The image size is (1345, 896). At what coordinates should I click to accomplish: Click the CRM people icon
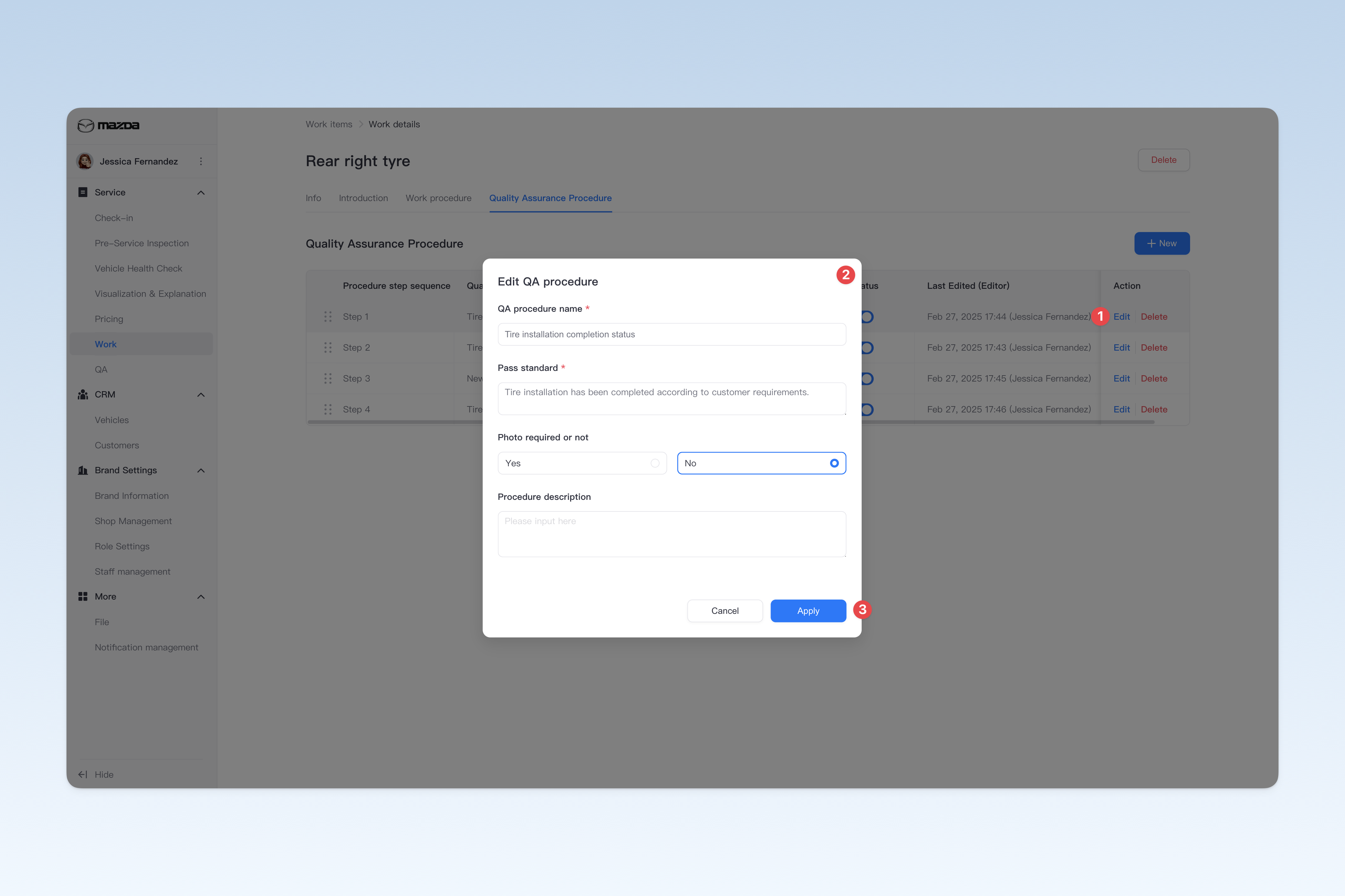pos(83,394)
